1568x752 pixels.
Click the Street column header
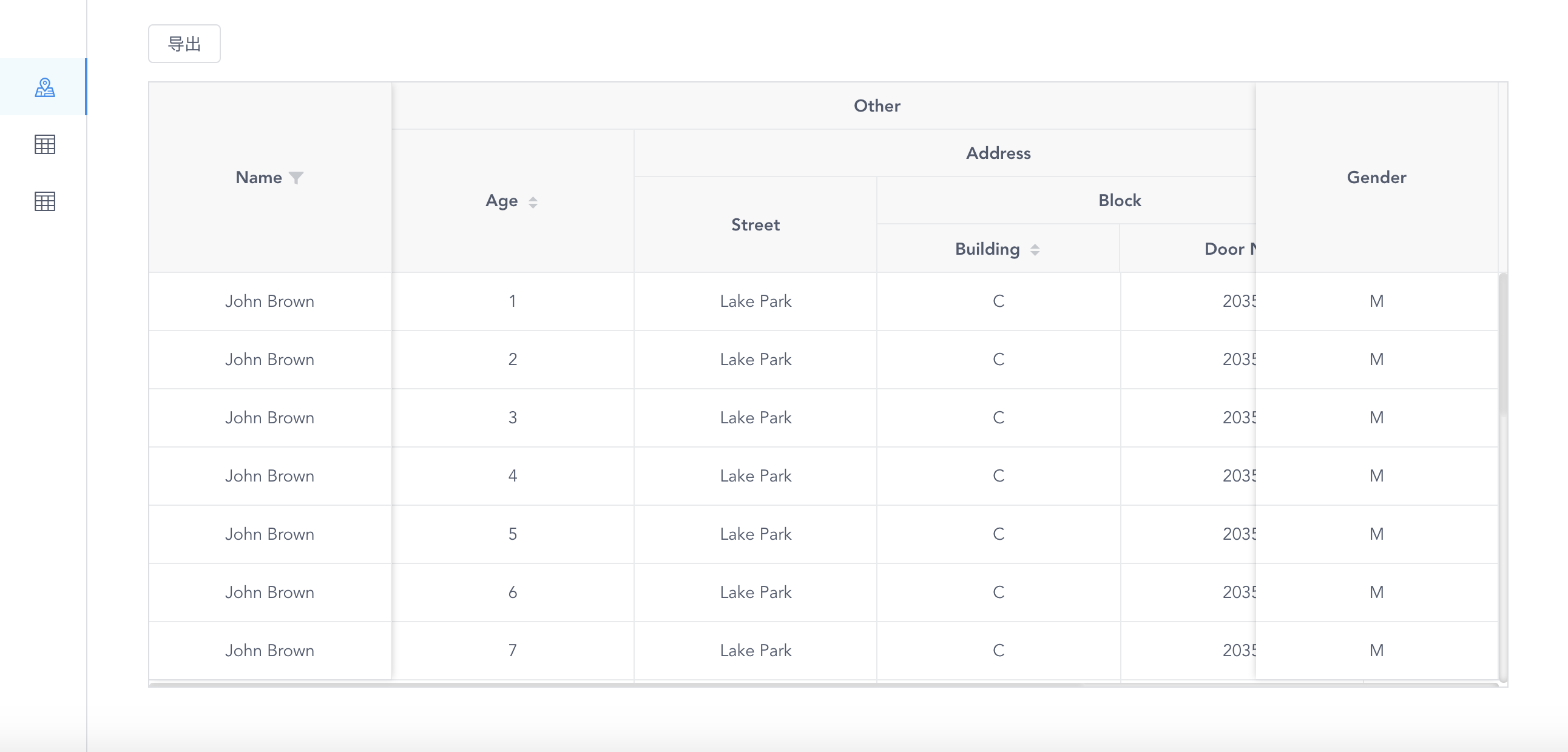click(x=755, y=225)
